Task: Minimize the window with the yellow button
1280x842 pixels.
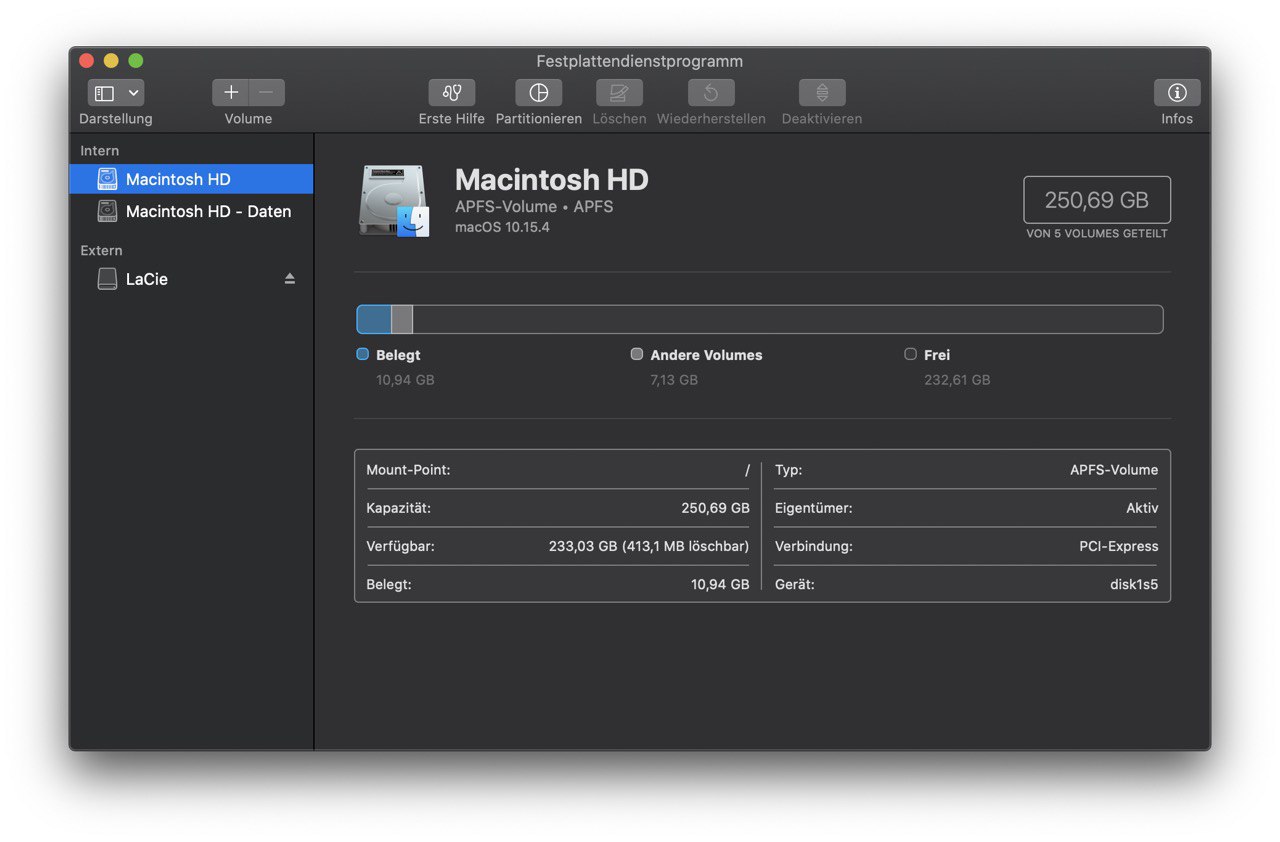Action: tap(111, 61)
